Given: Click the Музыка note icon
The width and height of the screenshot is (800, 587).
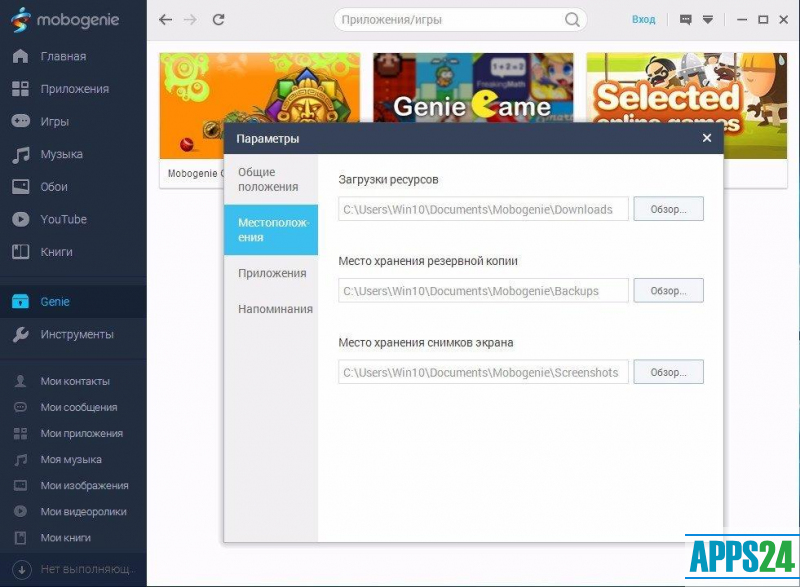Looking at the screenshot, I should point(20,154).
